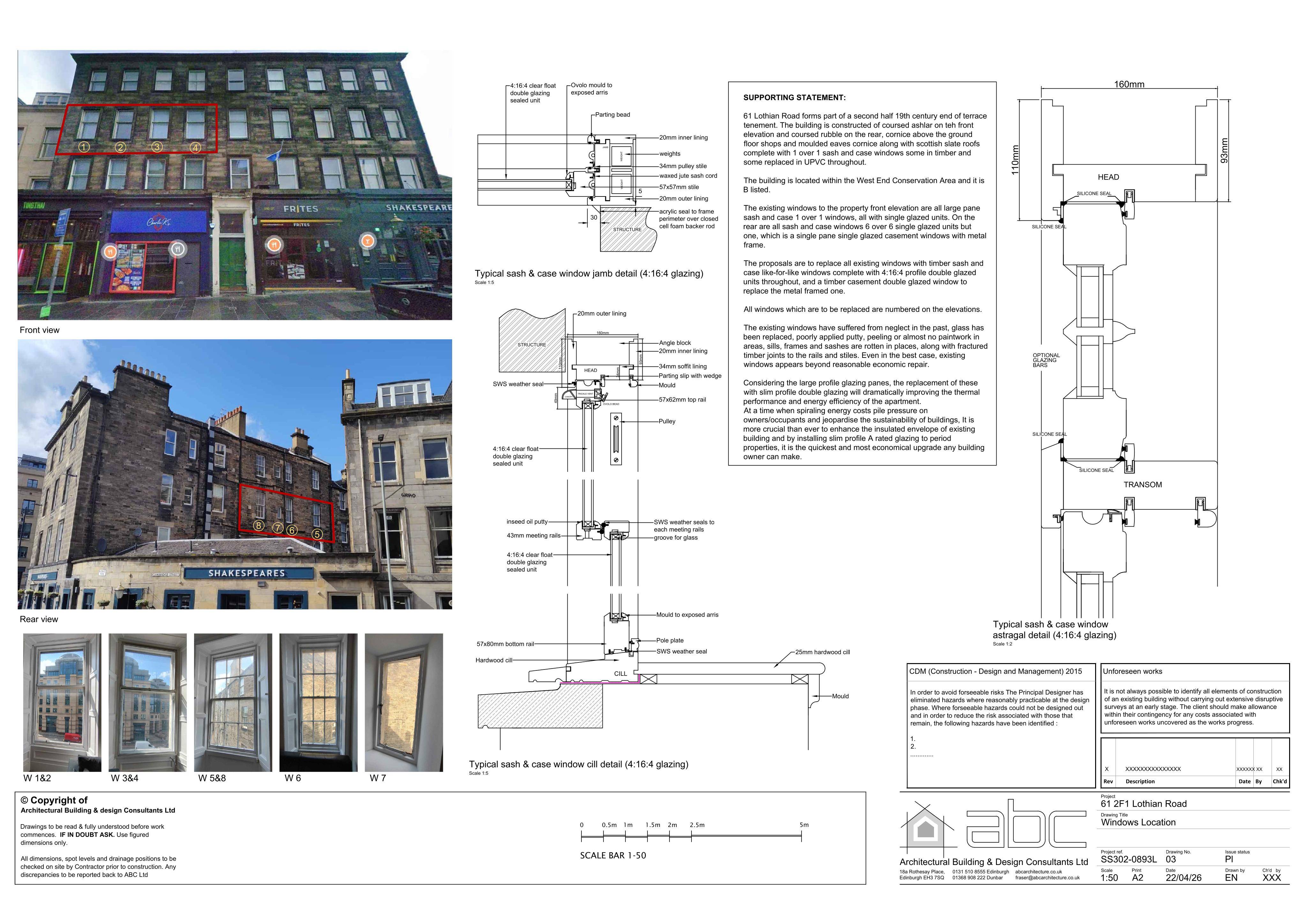
Task: Click the Supporting Statement heading
Action: pos(794,97)
